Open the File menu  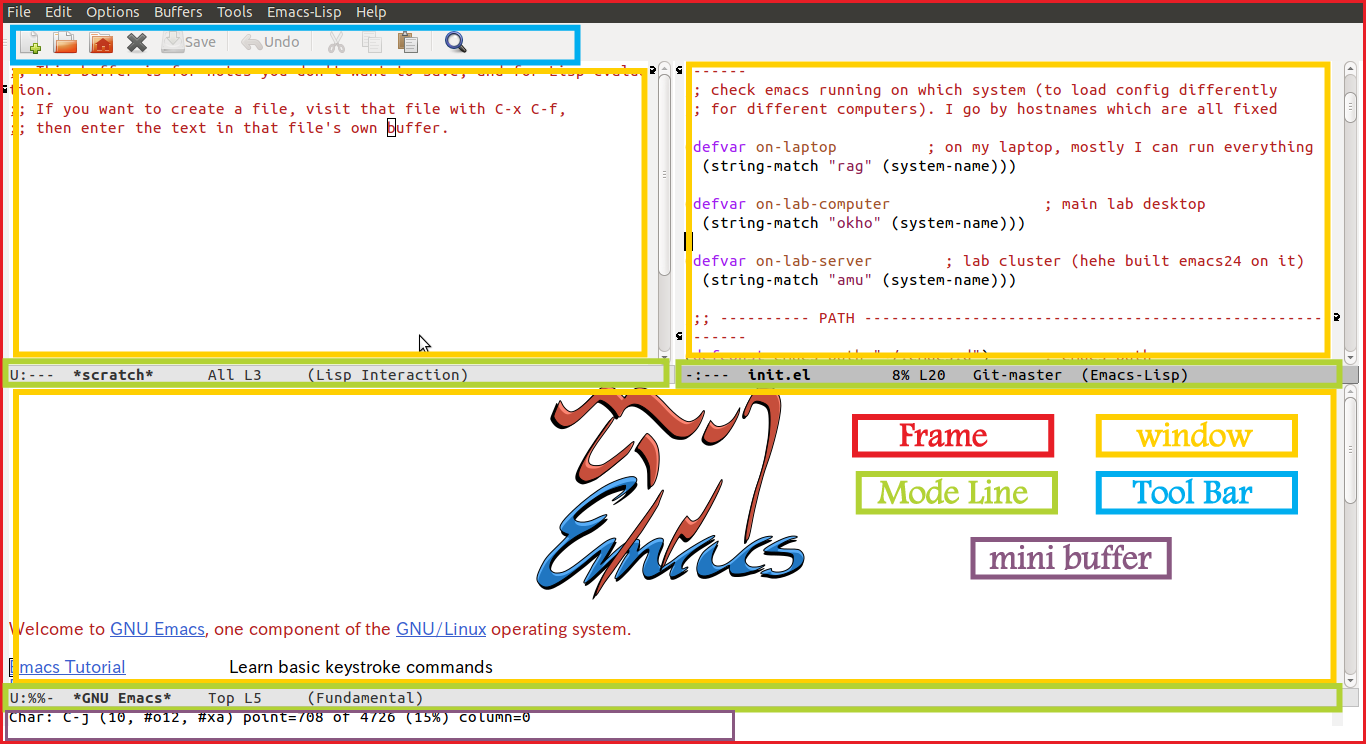tap(19, 12)
